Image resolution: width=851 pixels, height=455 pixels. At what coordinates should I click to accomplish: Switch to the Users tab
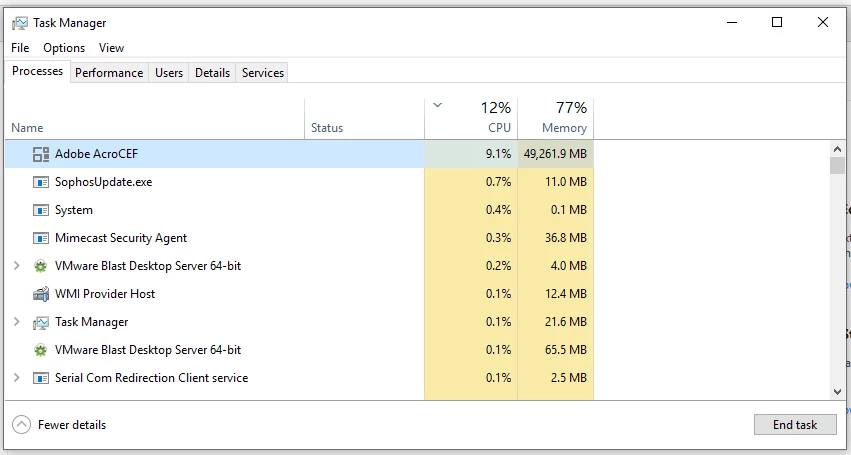pos(169,73)
